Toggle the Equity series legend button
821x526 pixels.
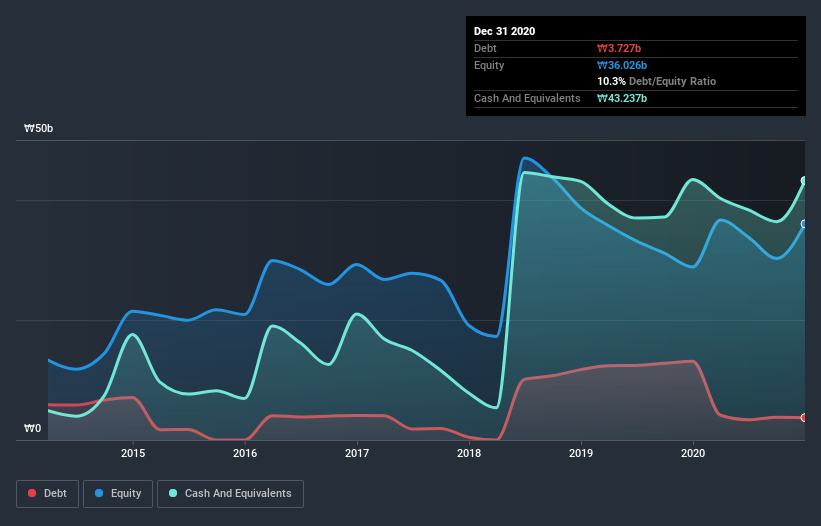118,494
